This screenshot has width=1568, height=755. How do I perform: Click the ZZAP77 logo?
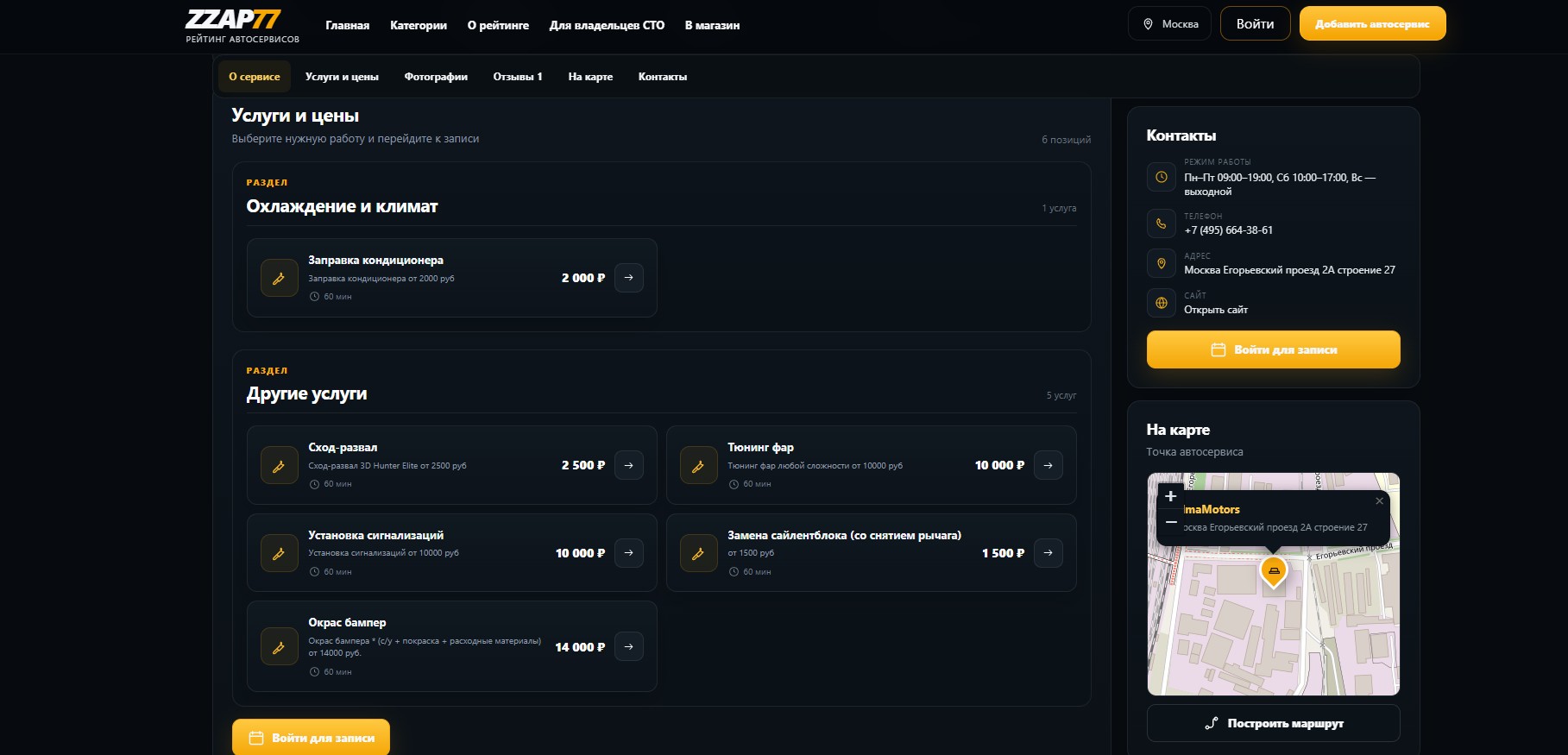[x=242, y=26]
